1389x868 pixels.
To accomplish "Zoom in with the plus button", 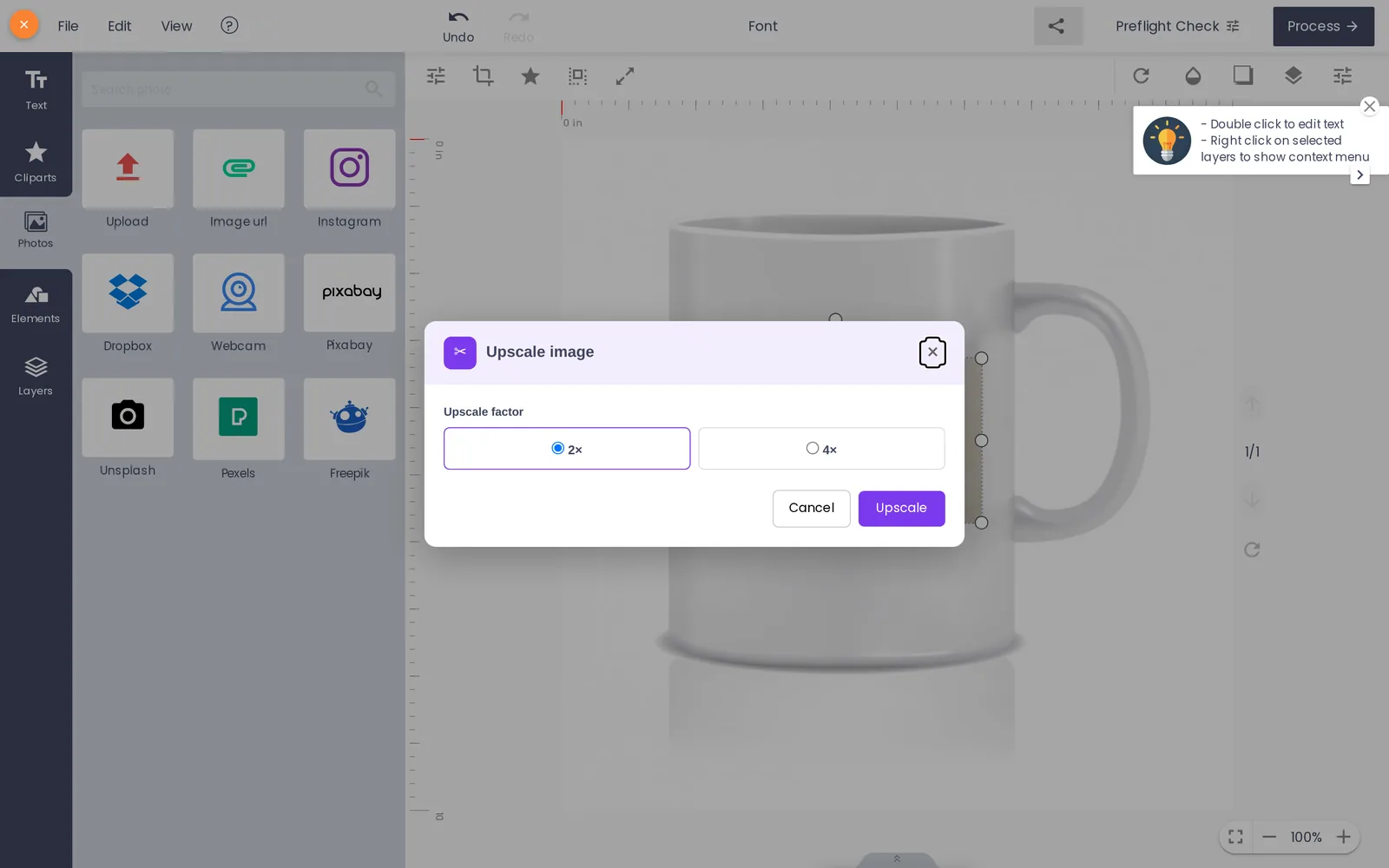I will pos(1344,837).
